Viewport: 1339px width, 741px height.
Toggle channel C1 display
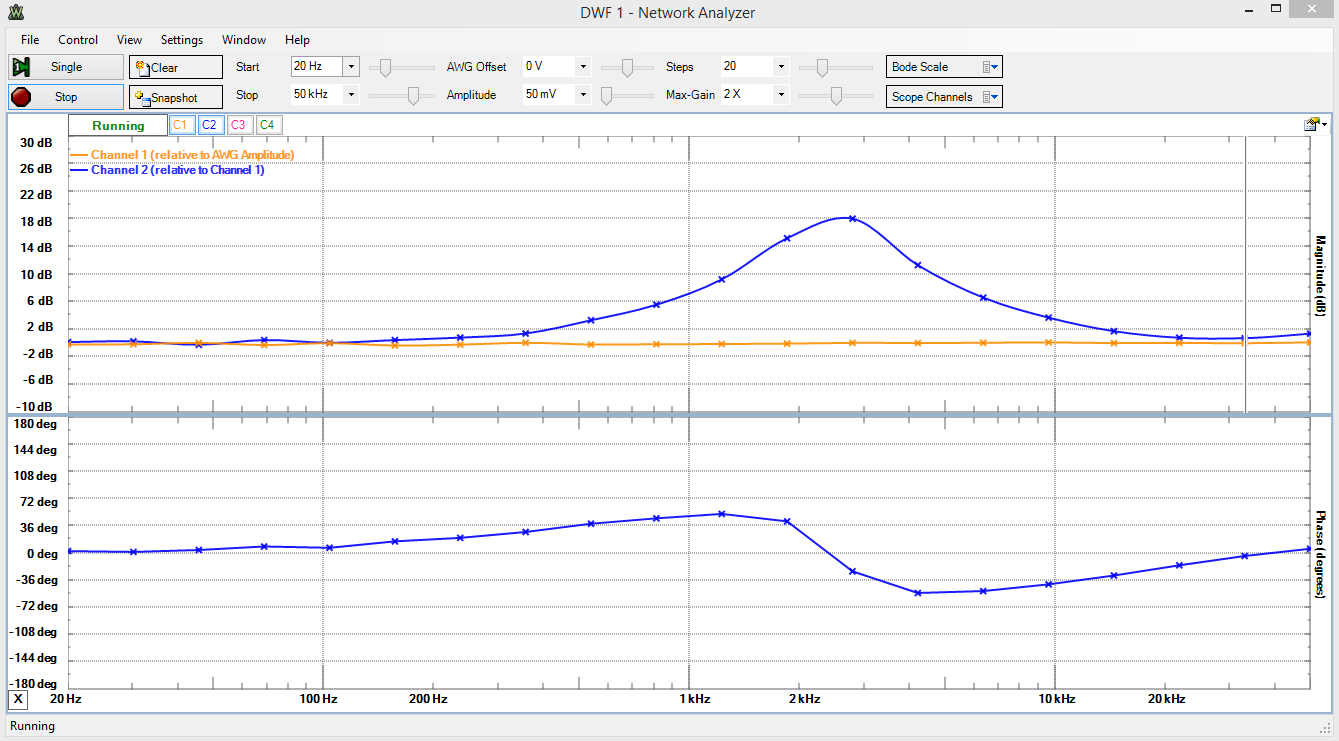point(180,125)
